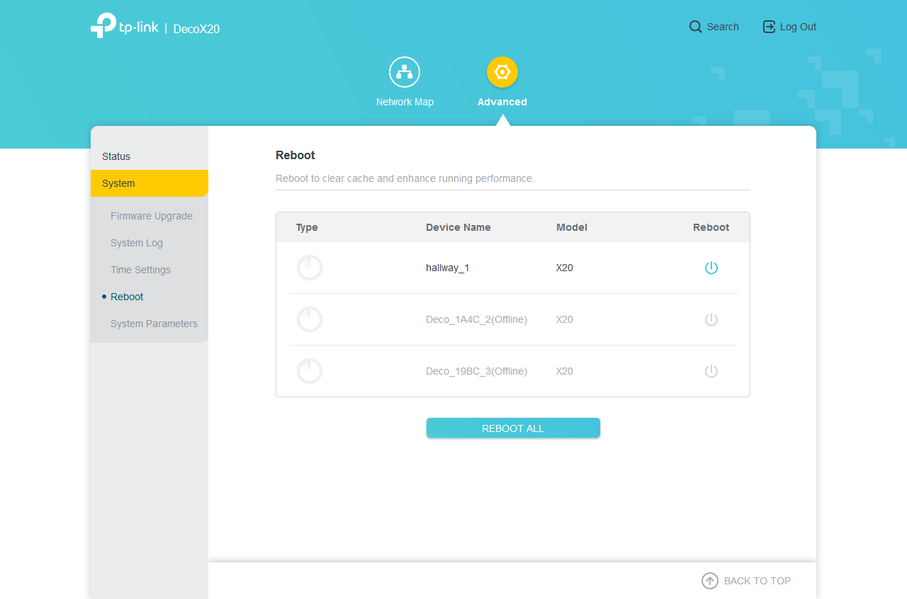Click the X20 model for hallway_1

[x=565, y=268]
